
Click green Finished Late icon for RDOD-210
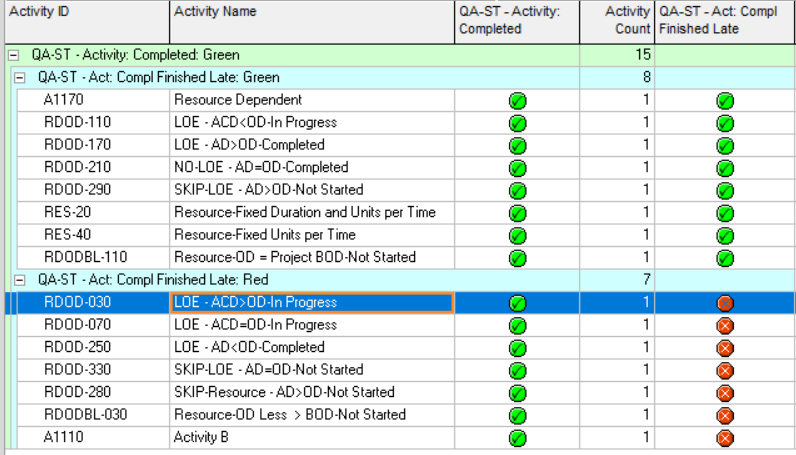pos(725,168)
